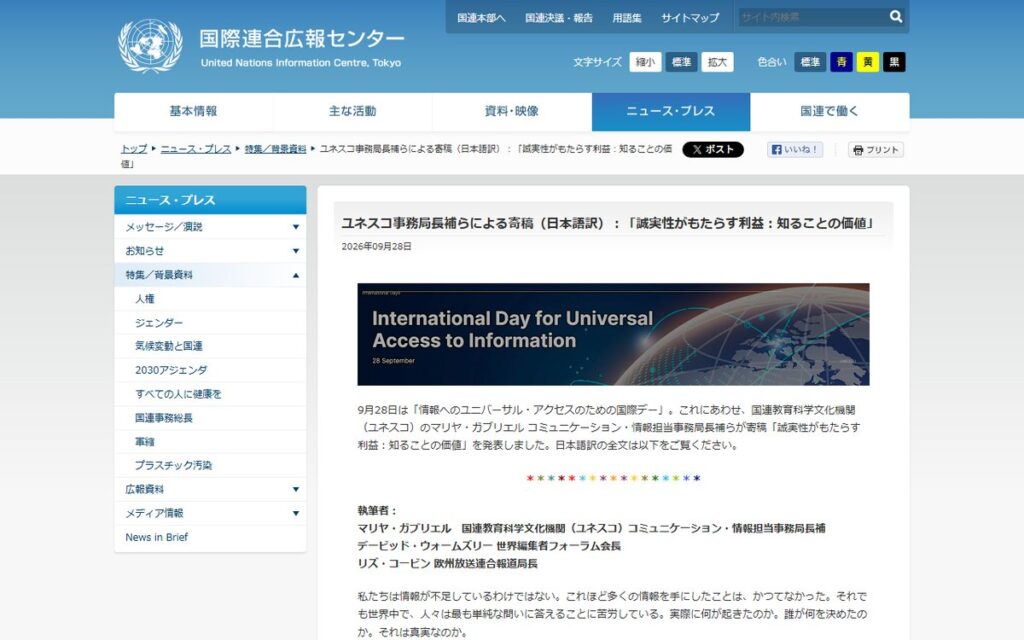Click the UN emblem logo
1024x640 pixels.
click(150, 46)
